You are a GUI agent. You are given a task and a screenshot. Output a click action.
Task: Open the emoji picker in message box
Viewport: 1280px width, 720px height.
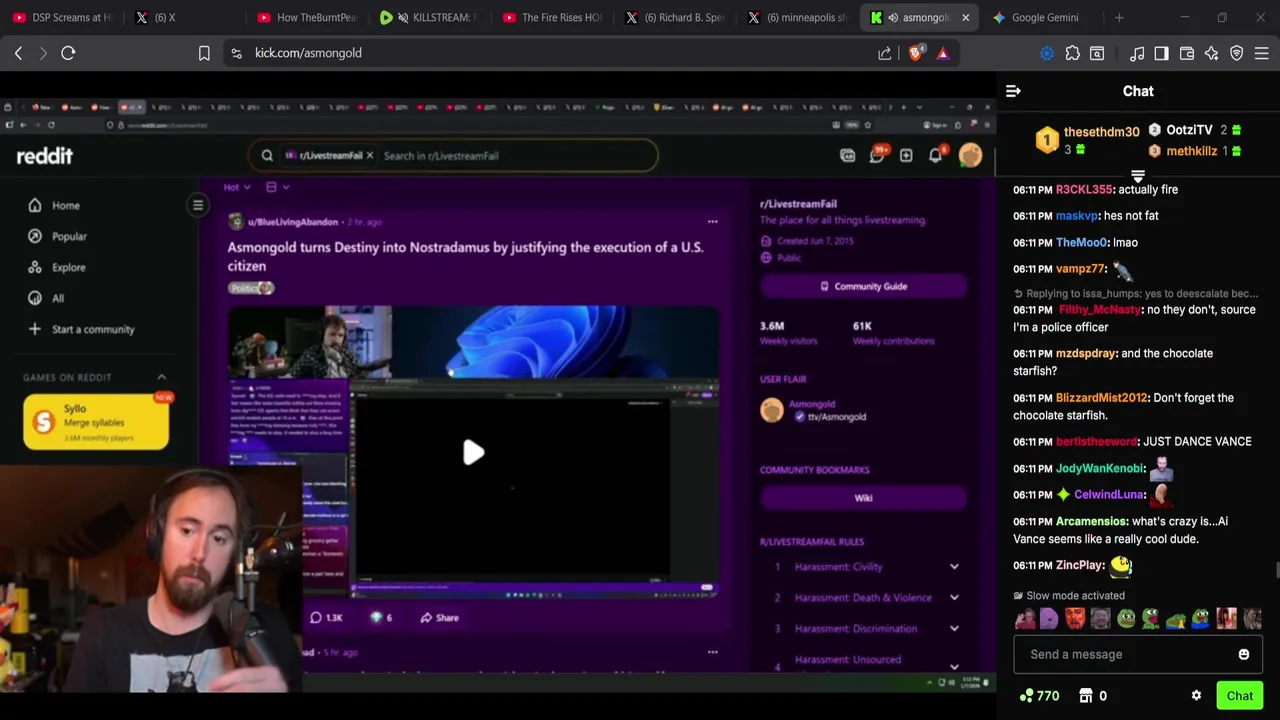pos(1244,654)
